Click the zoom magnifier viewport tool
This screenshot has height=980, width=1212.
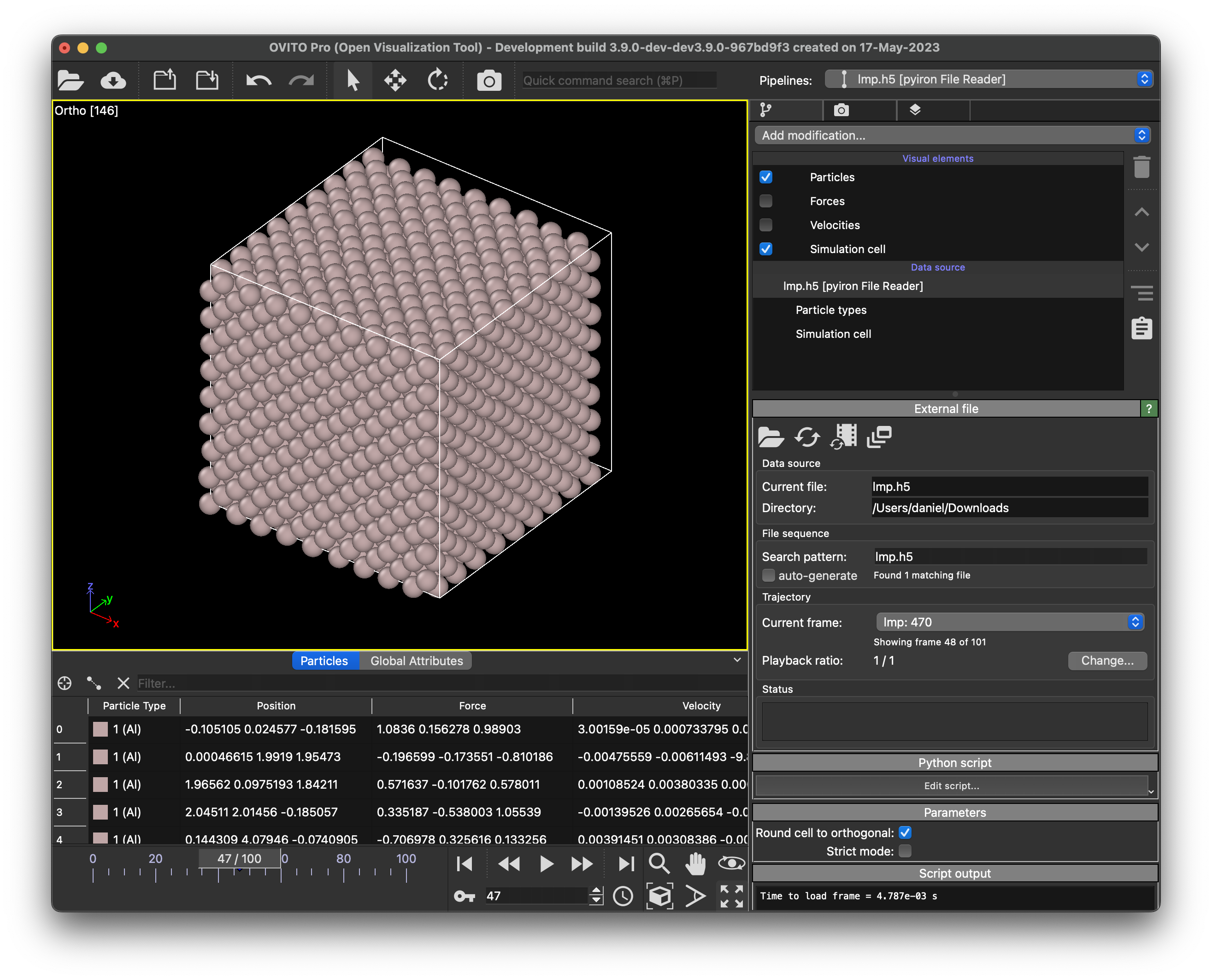click(659, 864)
